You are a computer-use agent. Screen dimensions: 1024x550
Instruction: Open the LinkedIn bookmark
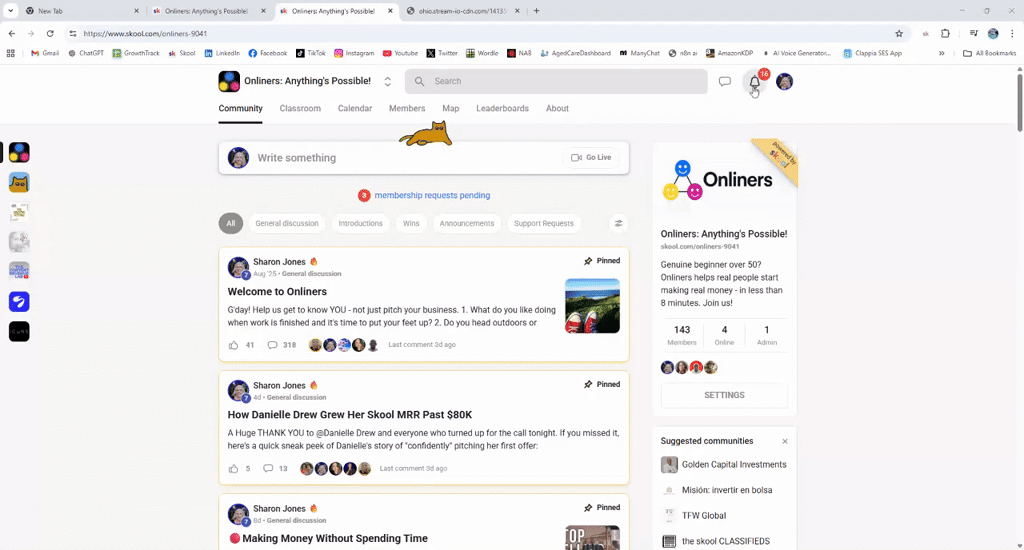coord(222,54)
